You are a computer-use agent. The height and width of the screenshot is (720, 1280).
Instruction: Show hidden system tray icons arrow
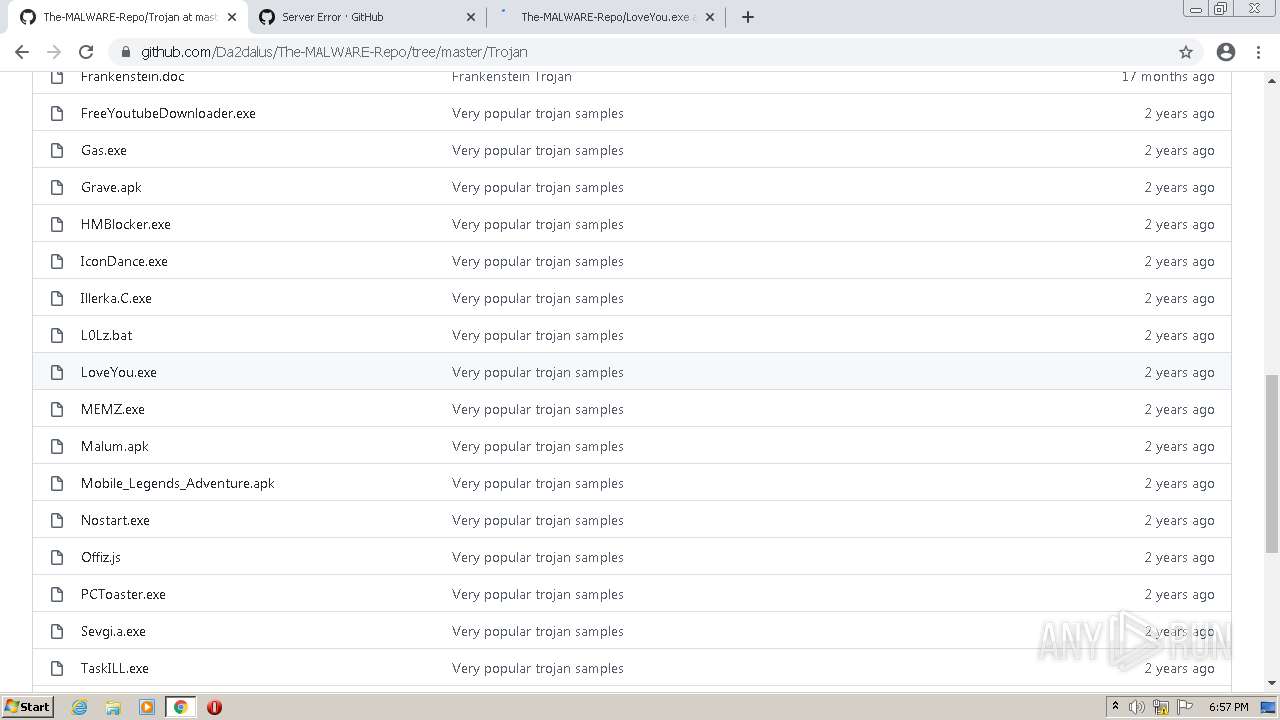(x=1115, y=707)
